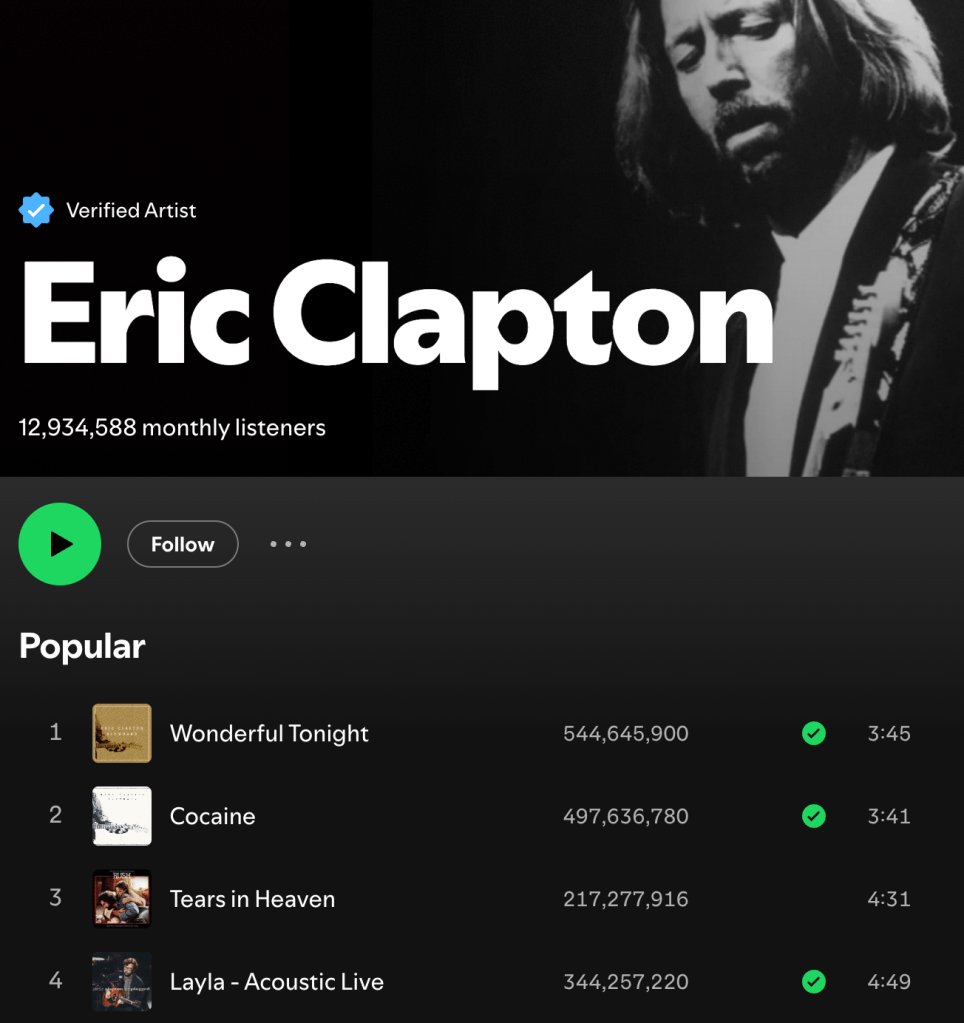This screenshot has width=964, height=1023.
Task: Toggle the saved checkmark for Layla - Acoustic Live
Action: pos(813,982)
